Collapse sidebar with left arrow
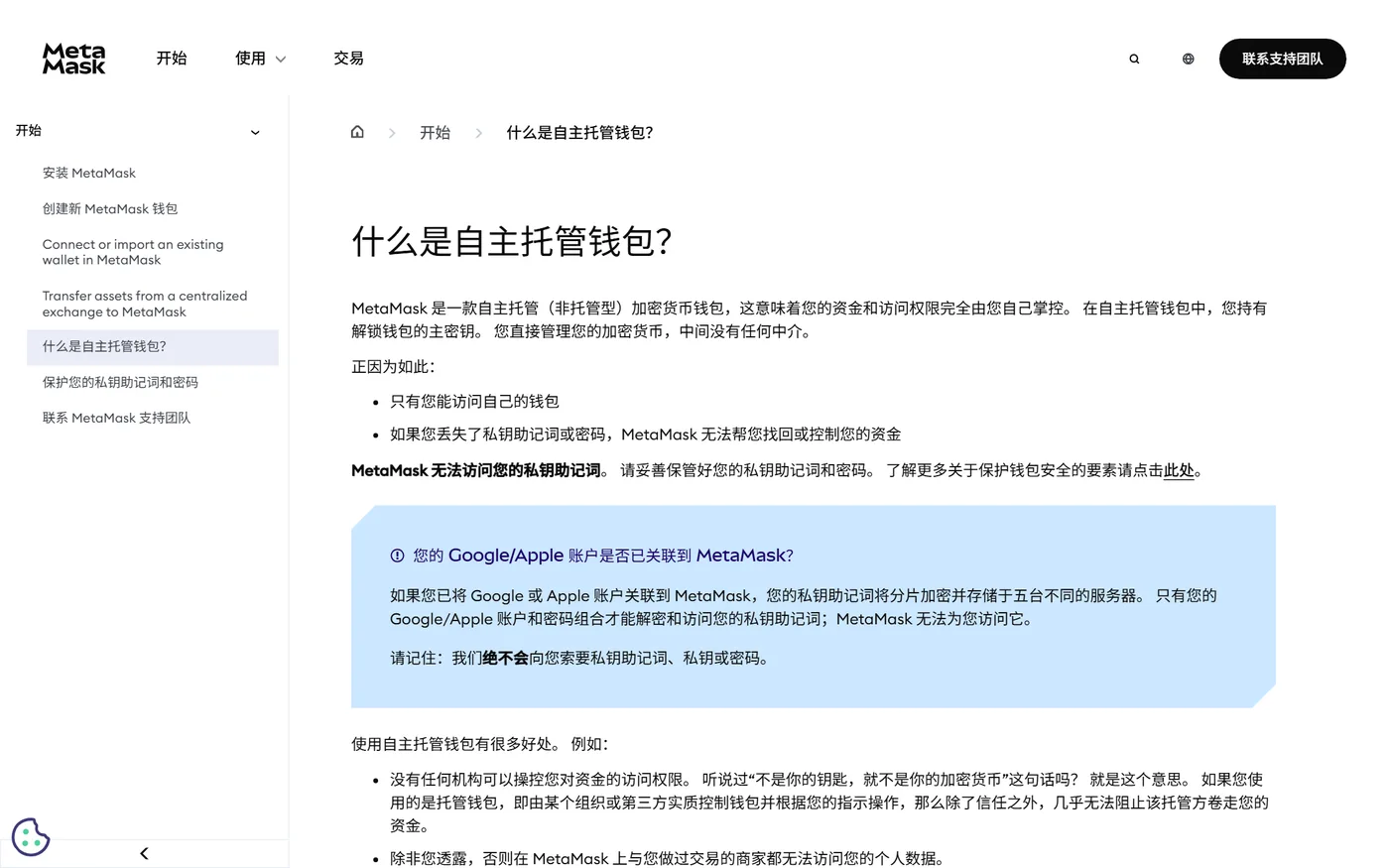 click(144, 853)
